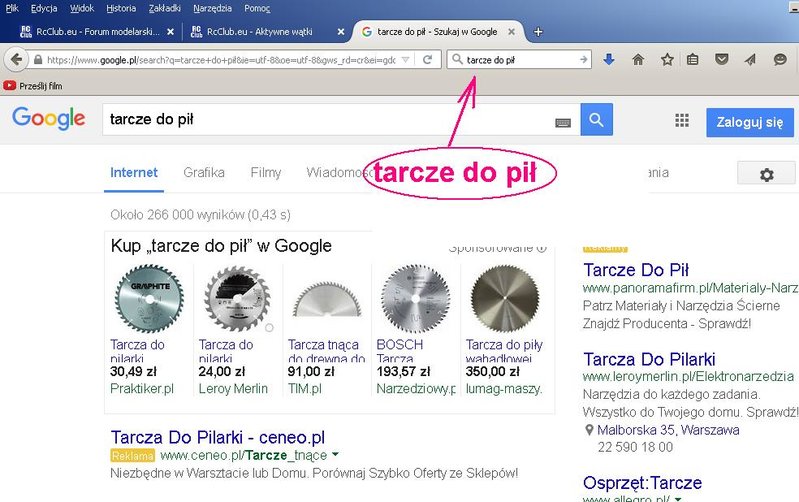This screenshot has height=502, width=799.
Task: Select the Grafika results tab
Action: tap(204, 173)
